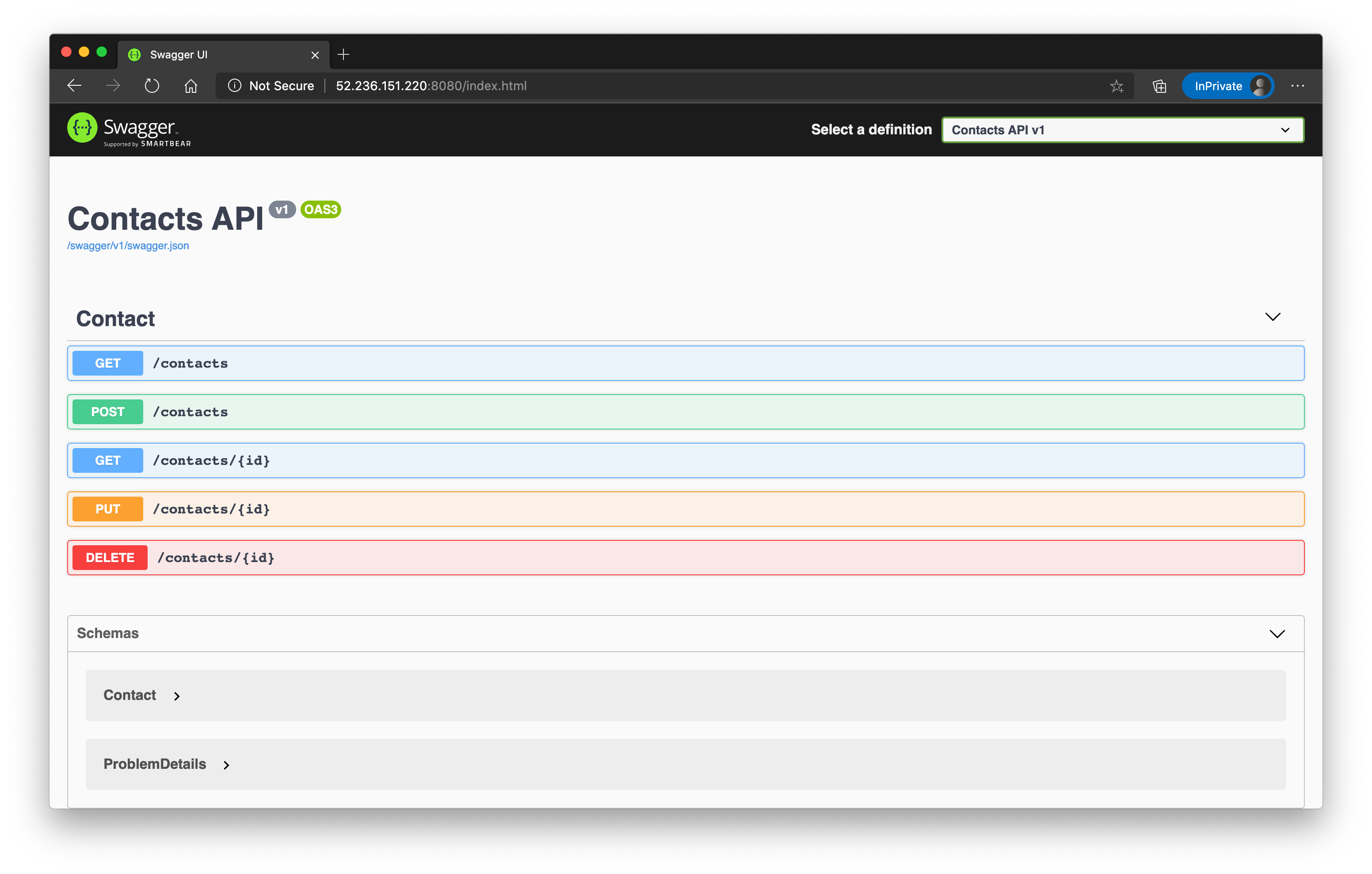Open a new browser tab
Viewport: 1372px width, 874px height.
pos(343,54)
